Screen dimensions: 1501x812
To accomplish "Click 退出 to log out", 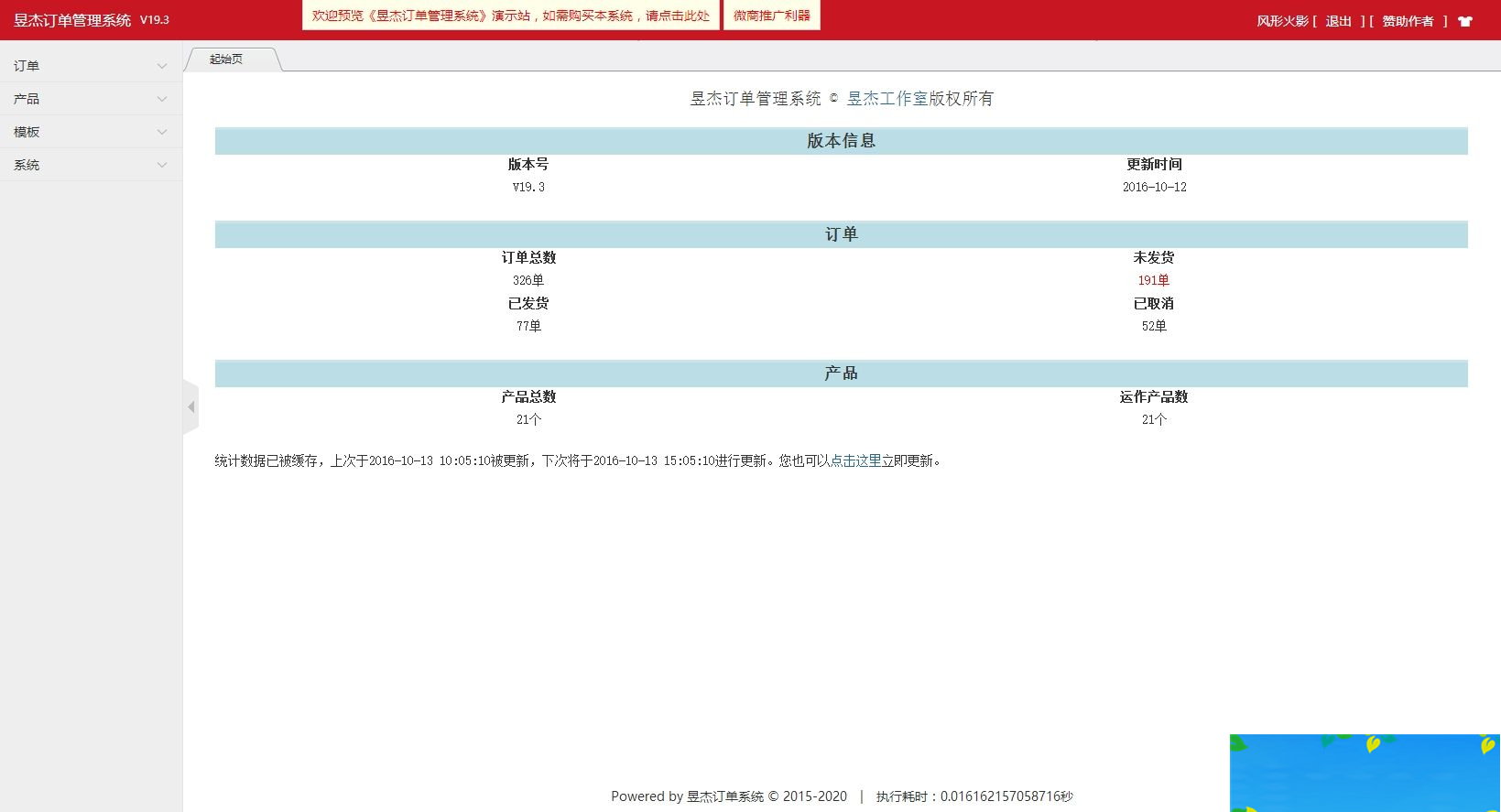I will 1338,21.
